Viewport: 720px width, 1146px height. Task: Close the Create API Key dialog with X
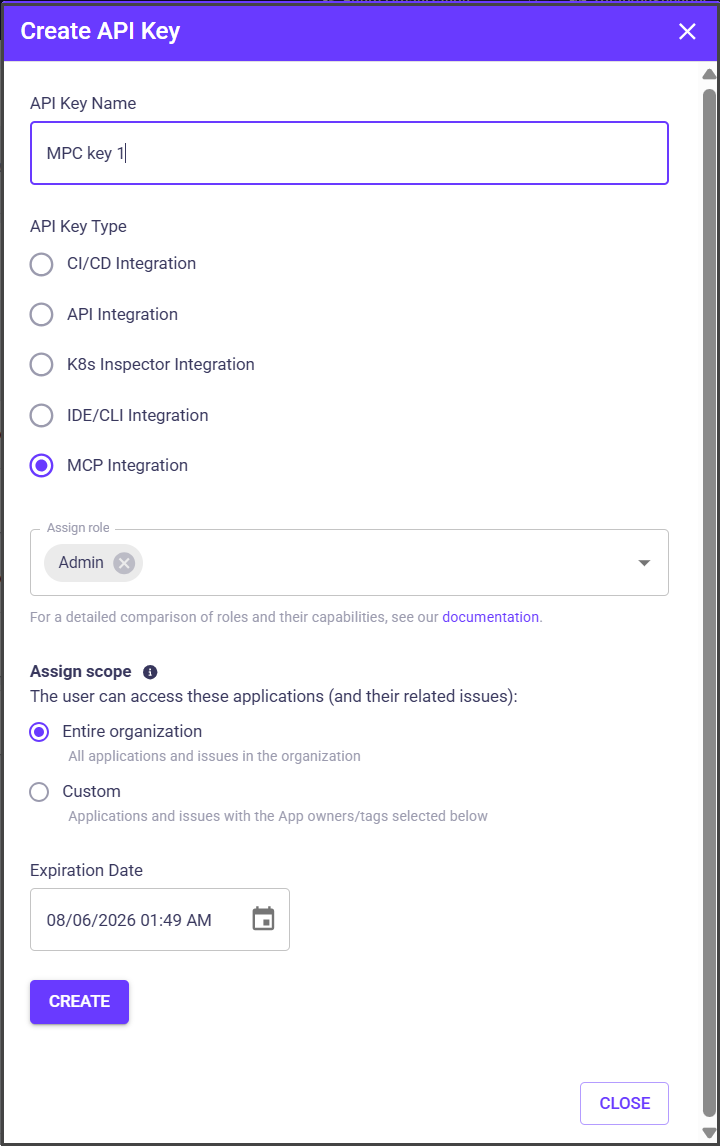point(687,32)
